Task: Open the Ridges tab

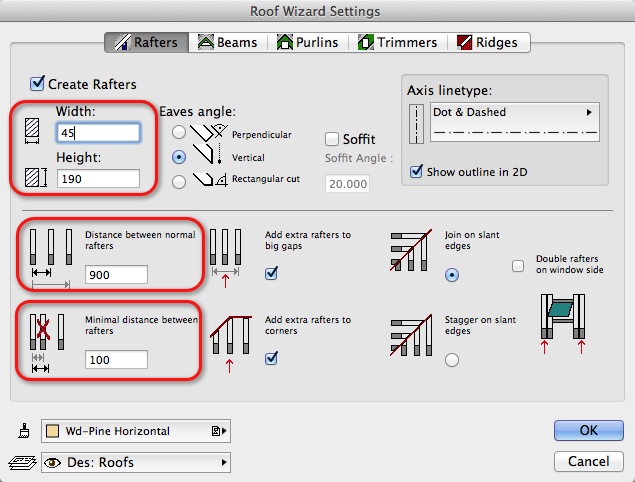Action: 488,43
